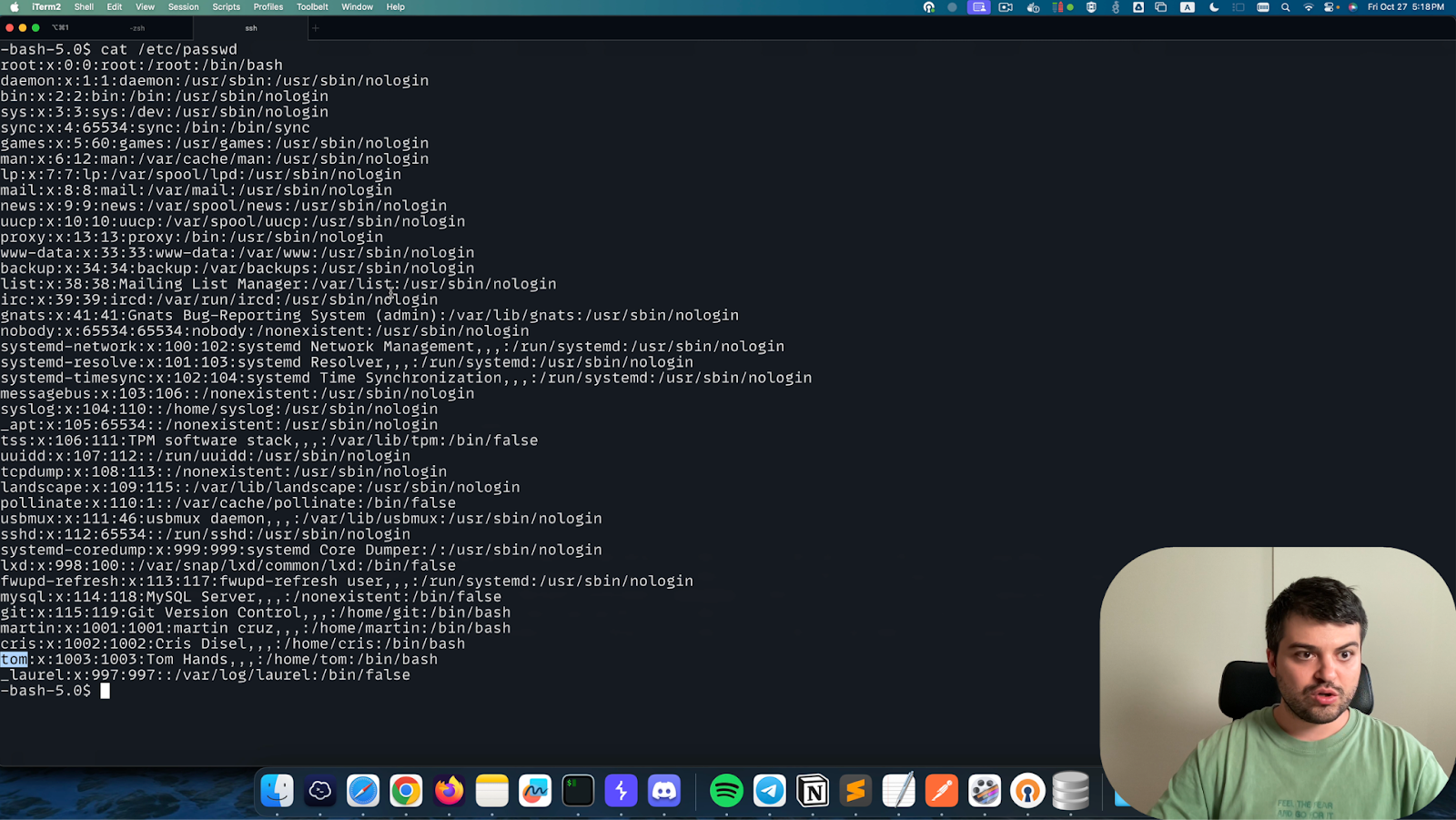Open the cloud terminal app in Dock

[x=320, y=790]
